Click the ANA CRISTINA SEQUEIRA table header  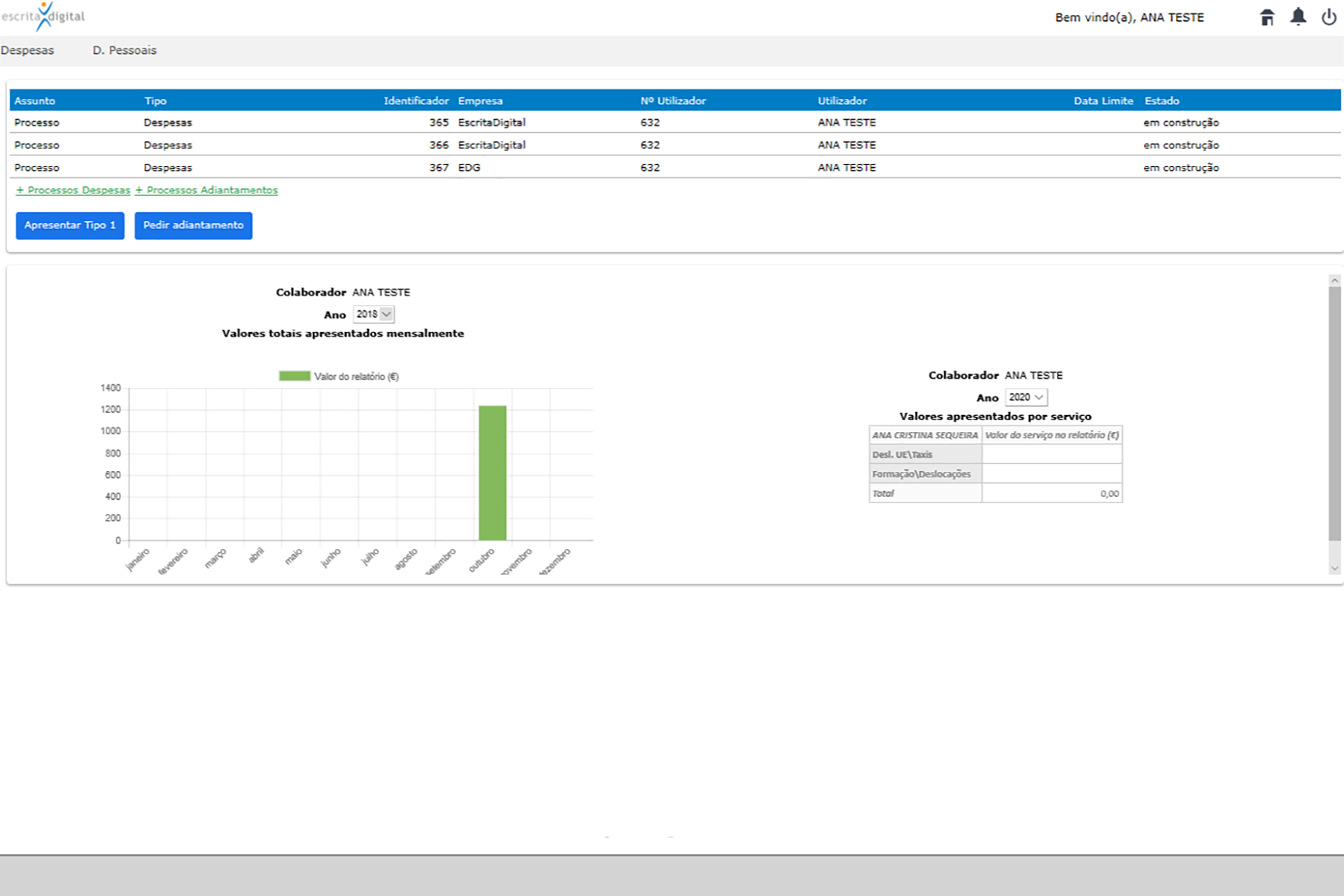tap(925, 435)
